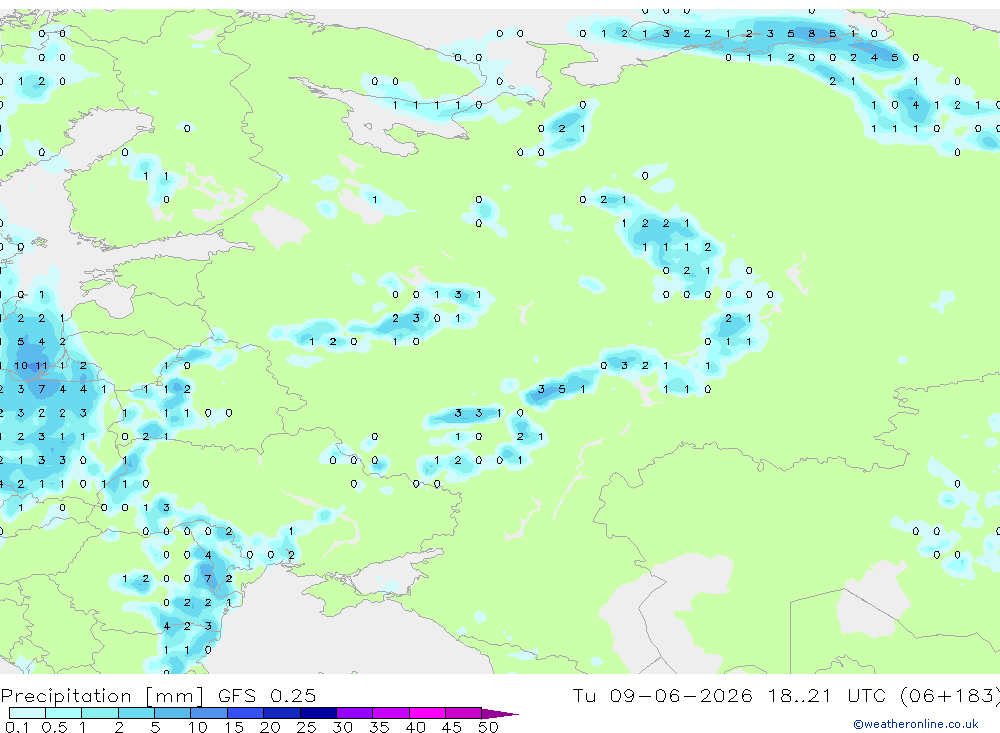Viewport: 1000px width, 733px height.
Task: Select the 5–10 mm legend color swatch
Action: pos(172,713)
